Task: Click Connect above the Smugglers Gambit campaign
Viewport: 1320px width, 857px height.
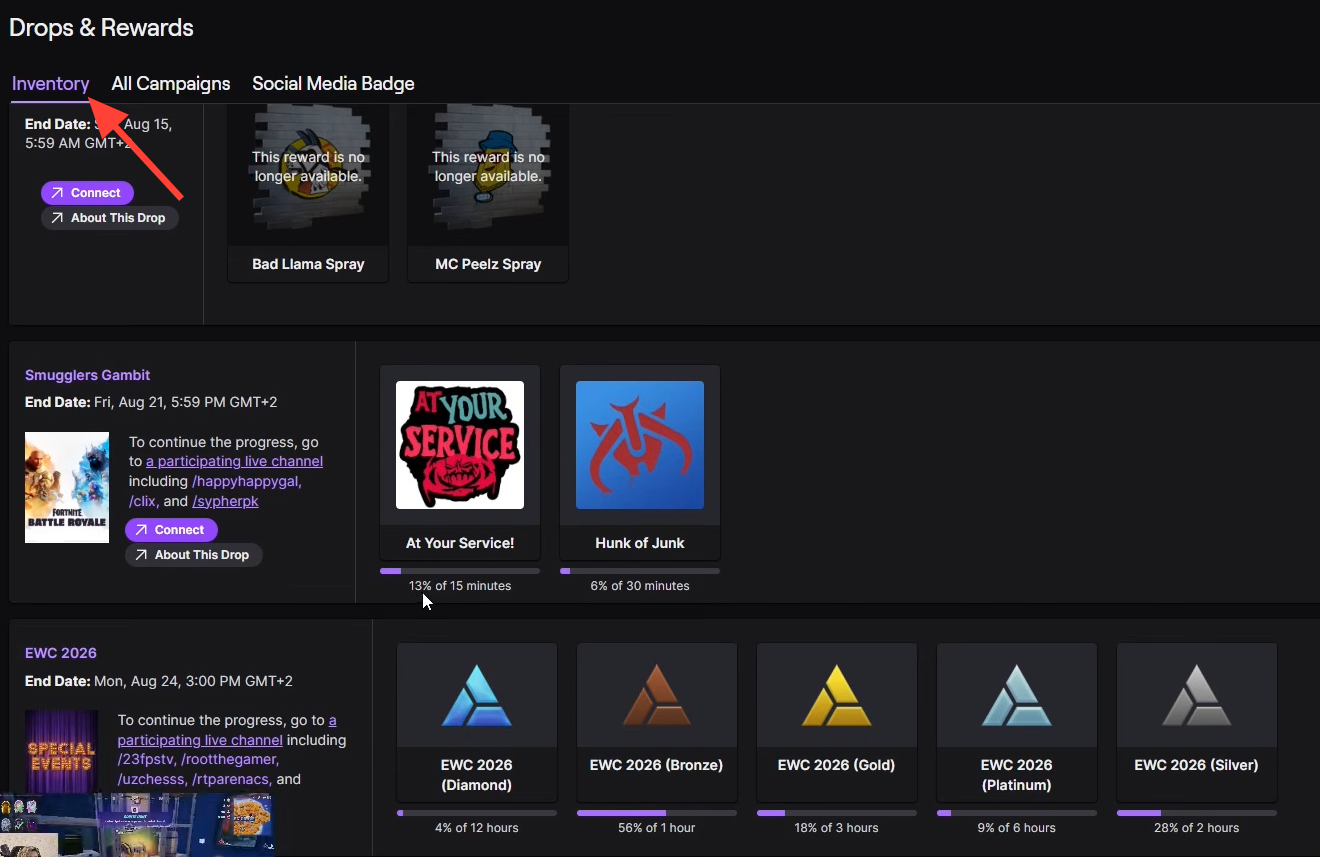Action: coord(87,193)
